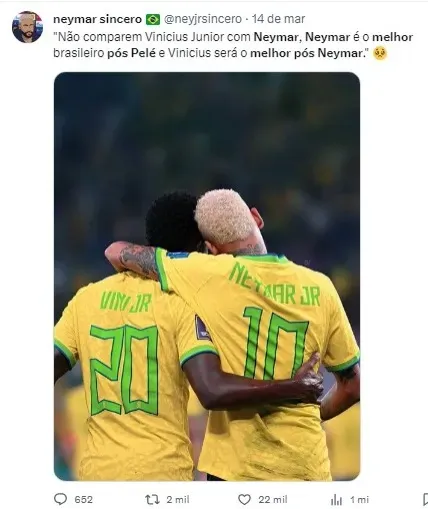
Task: Open the view analytics bar chart icon
Action: pos(336,500)
